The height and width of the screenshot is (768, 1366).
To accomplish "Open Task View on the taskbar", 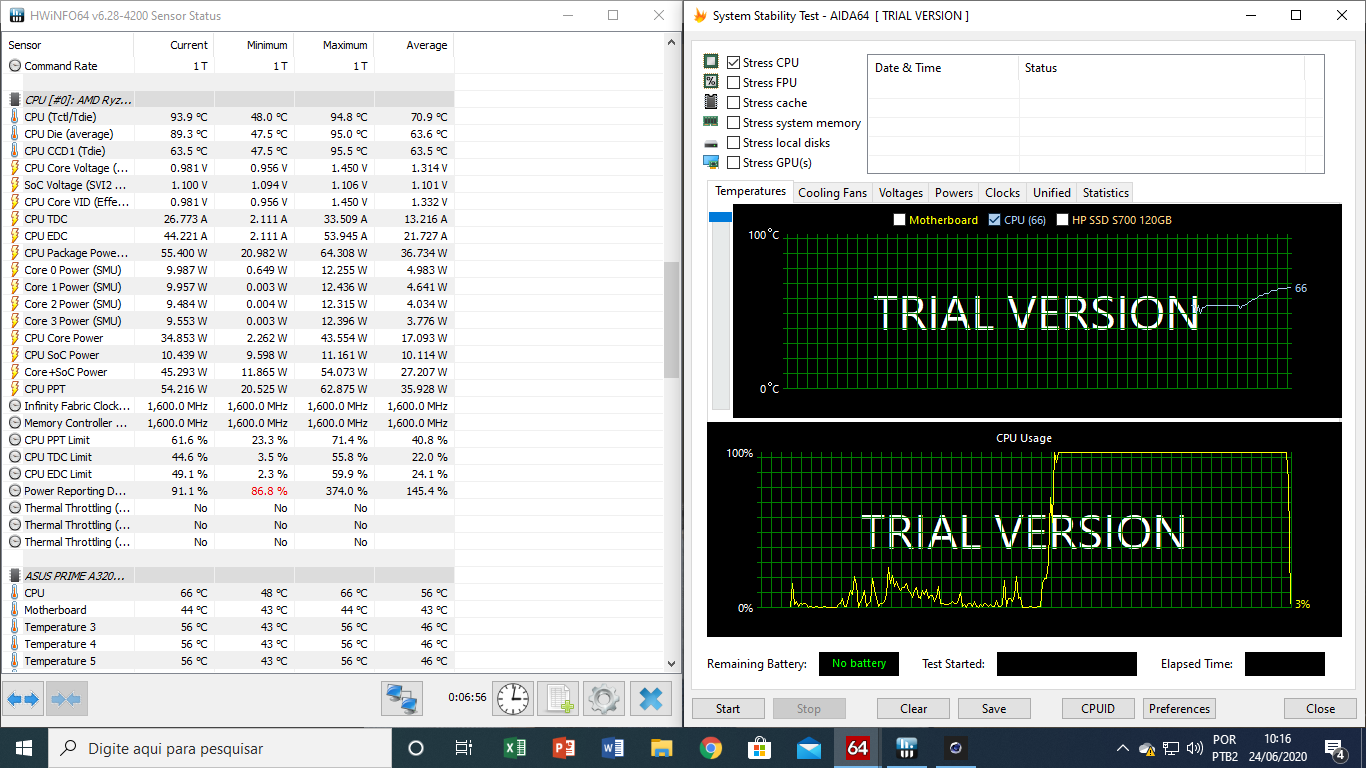I will tap(464, 748).
